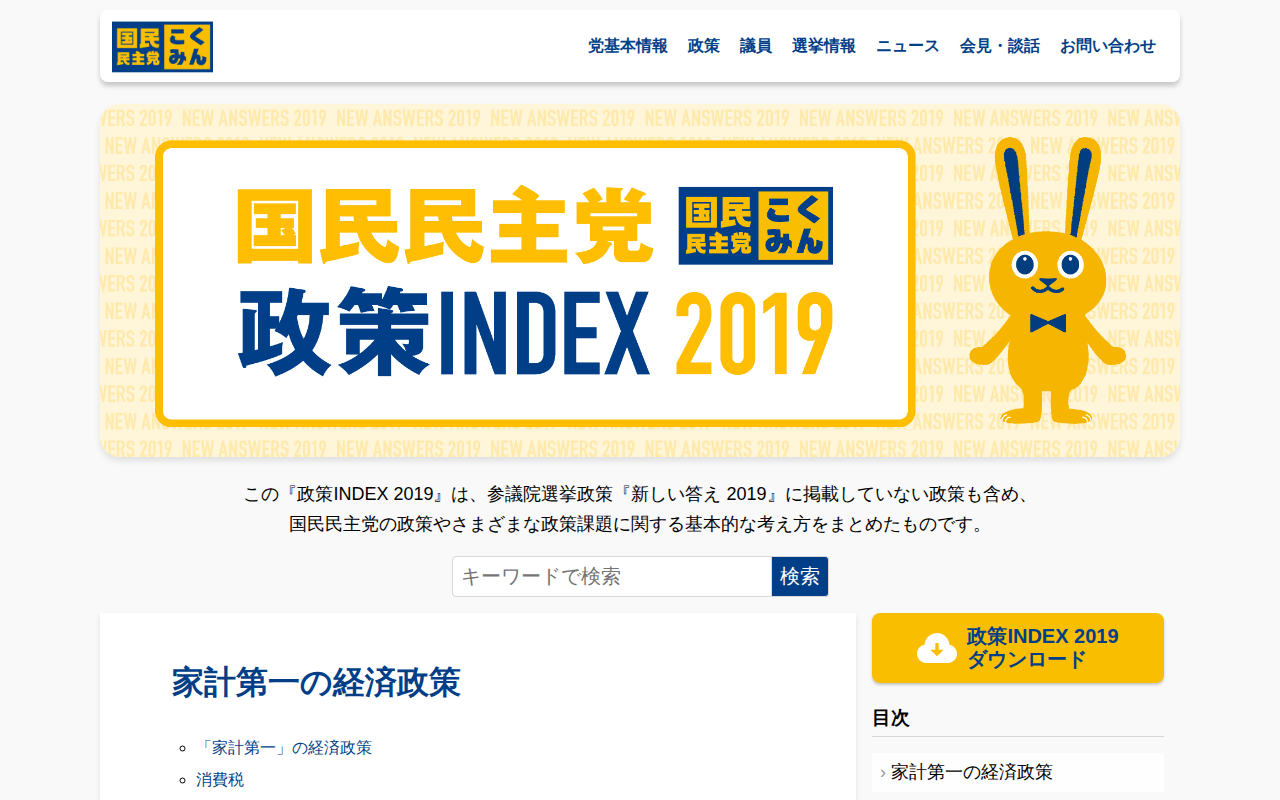
Task: Click the 目次 sidebar heading
Action: (x=891, y=718)
